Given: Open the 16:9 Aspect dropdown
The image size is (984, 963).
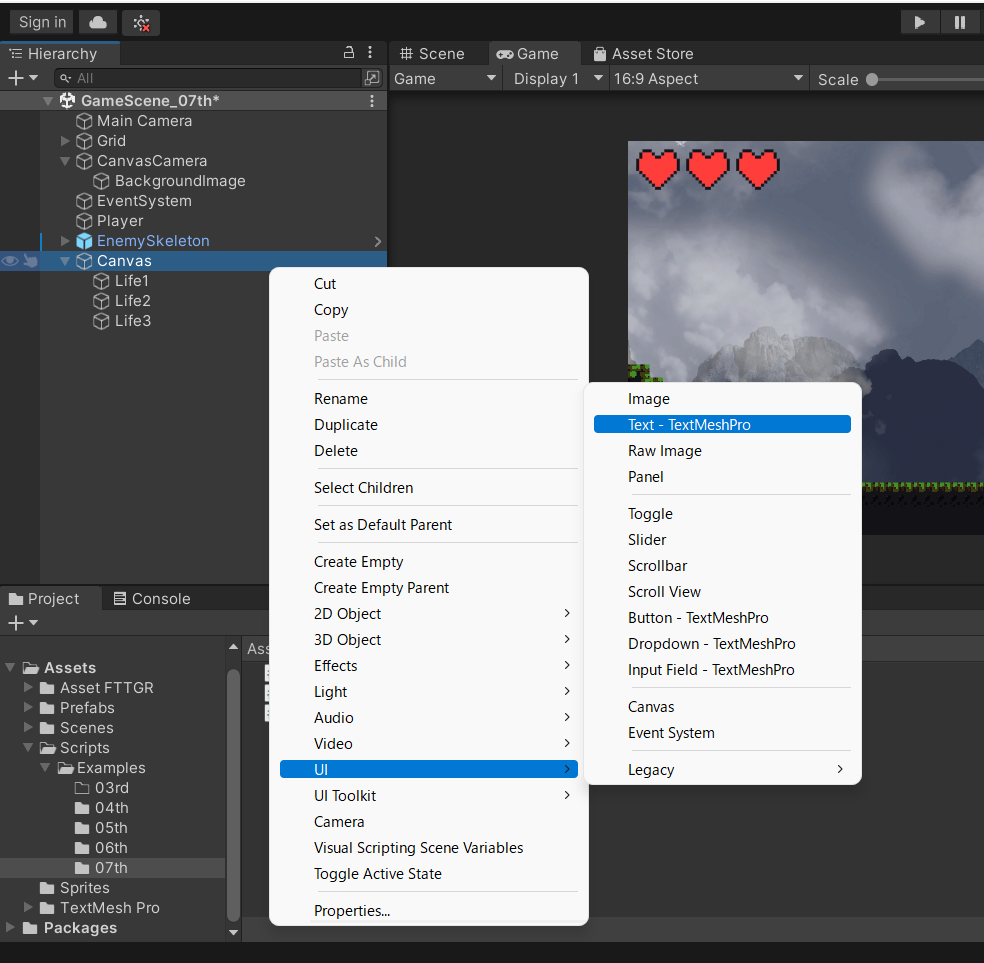Looking at the screenshot, I should click(x=709, y=79).
